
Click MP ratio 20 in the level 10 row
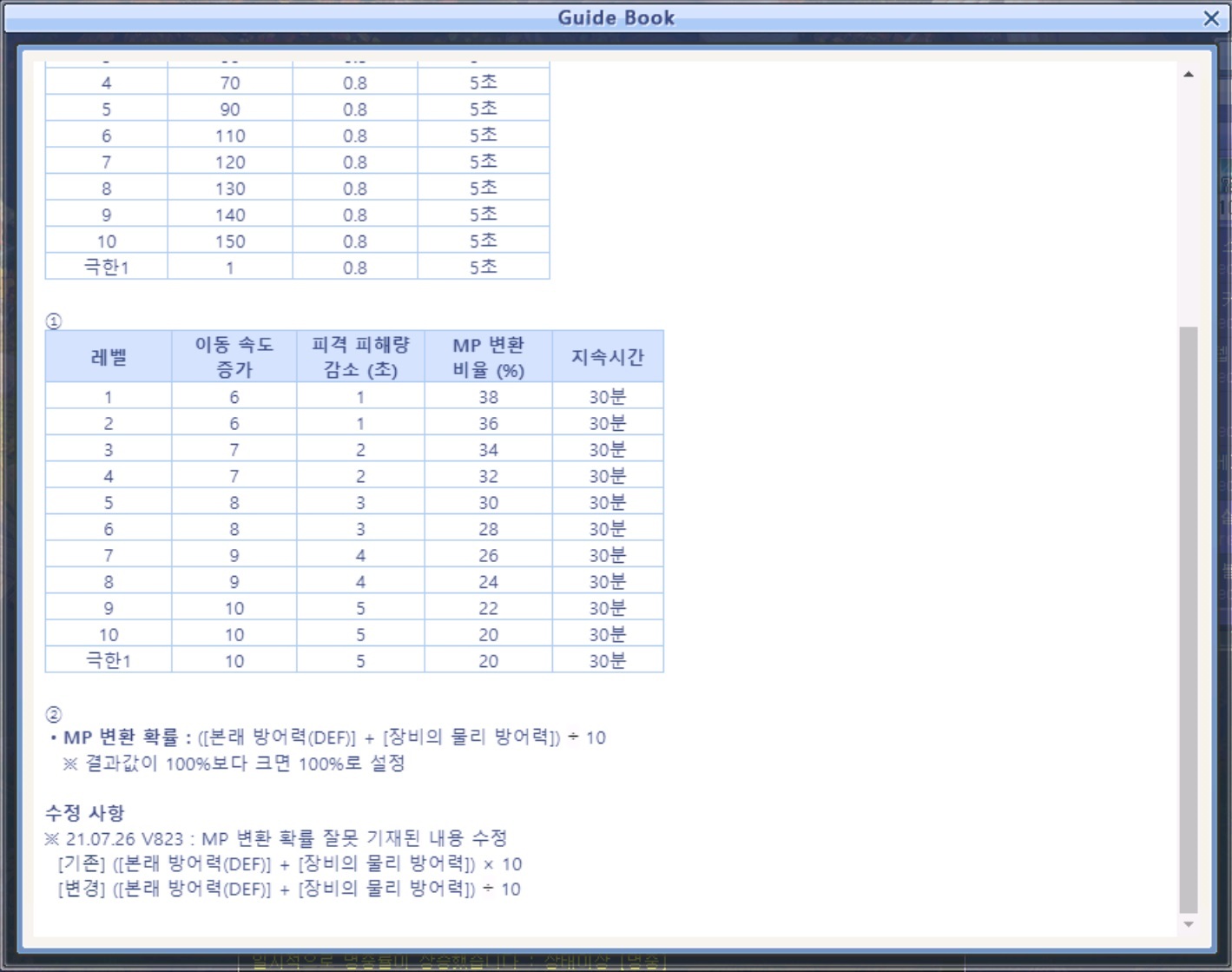(x=489, y=635)
